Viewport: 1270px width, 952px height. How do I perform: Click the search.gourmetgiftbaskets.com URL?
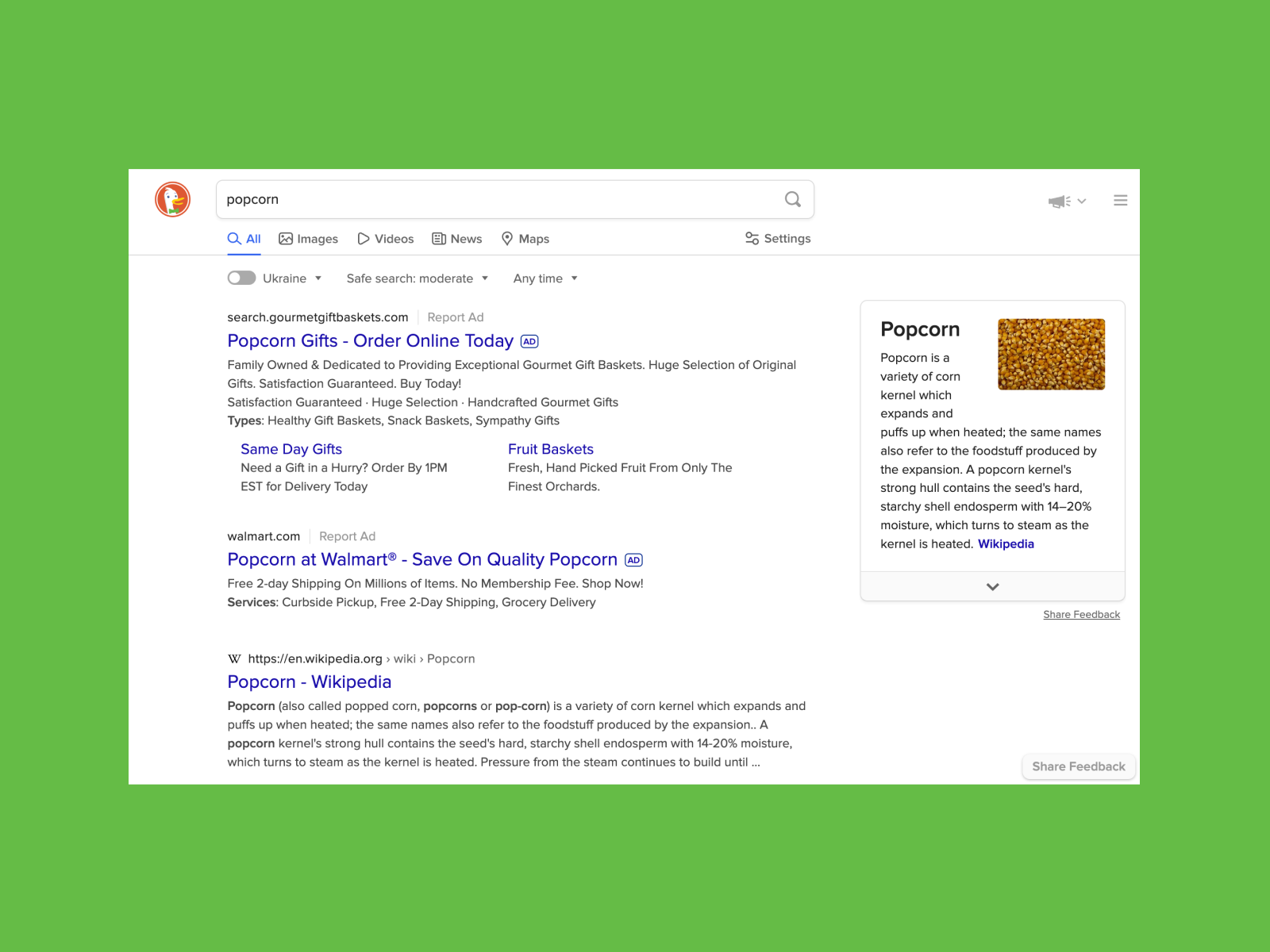pos(317,317)
